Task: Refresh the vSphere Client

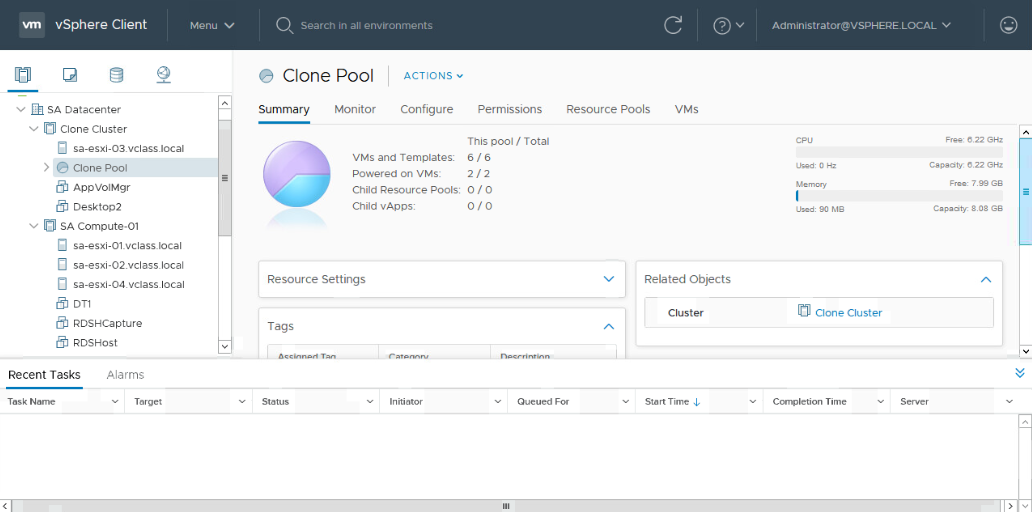Action: tap(673, 25)
